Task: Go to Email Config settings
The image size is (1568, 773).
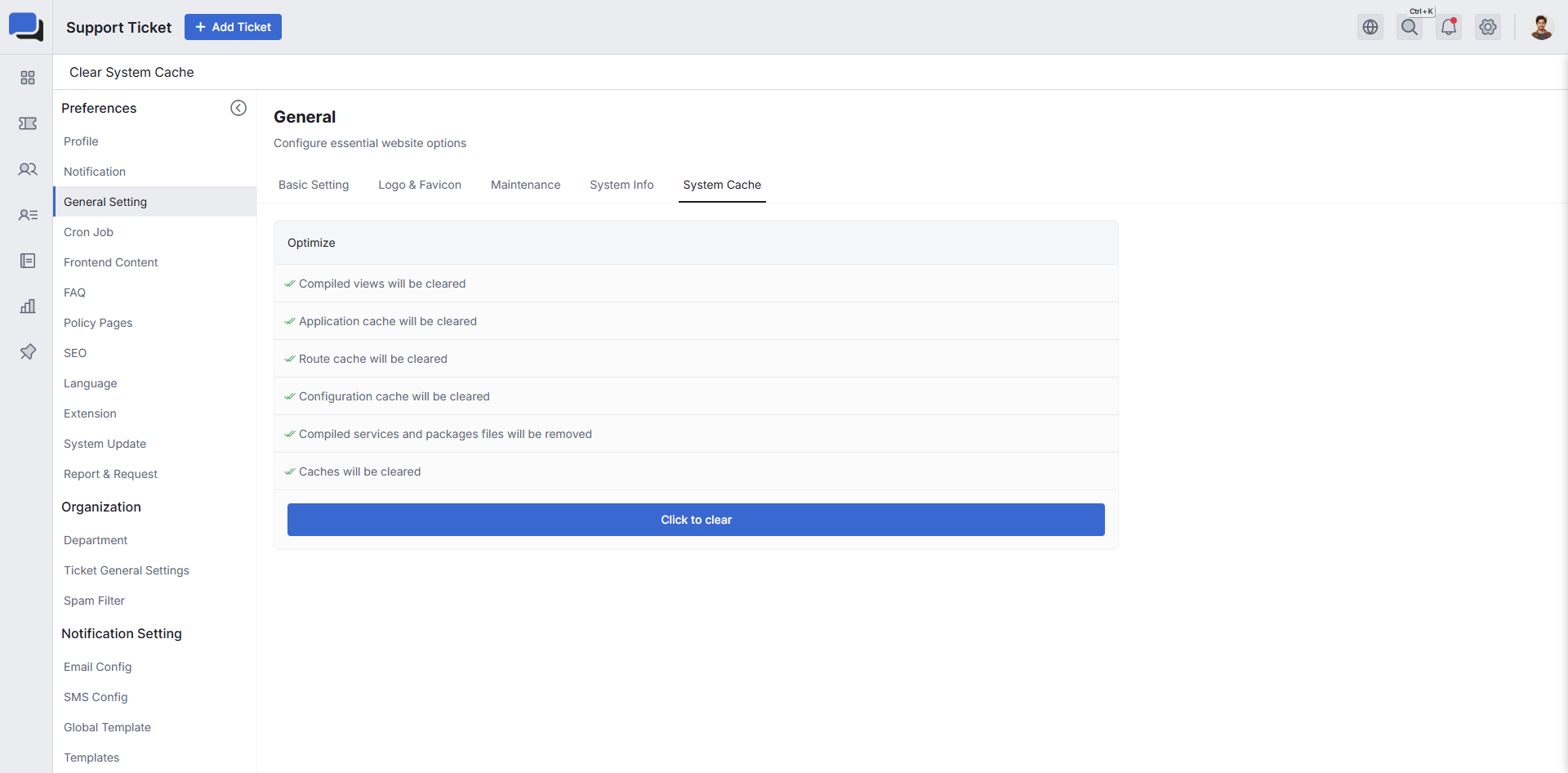Action: coord(97,667)
